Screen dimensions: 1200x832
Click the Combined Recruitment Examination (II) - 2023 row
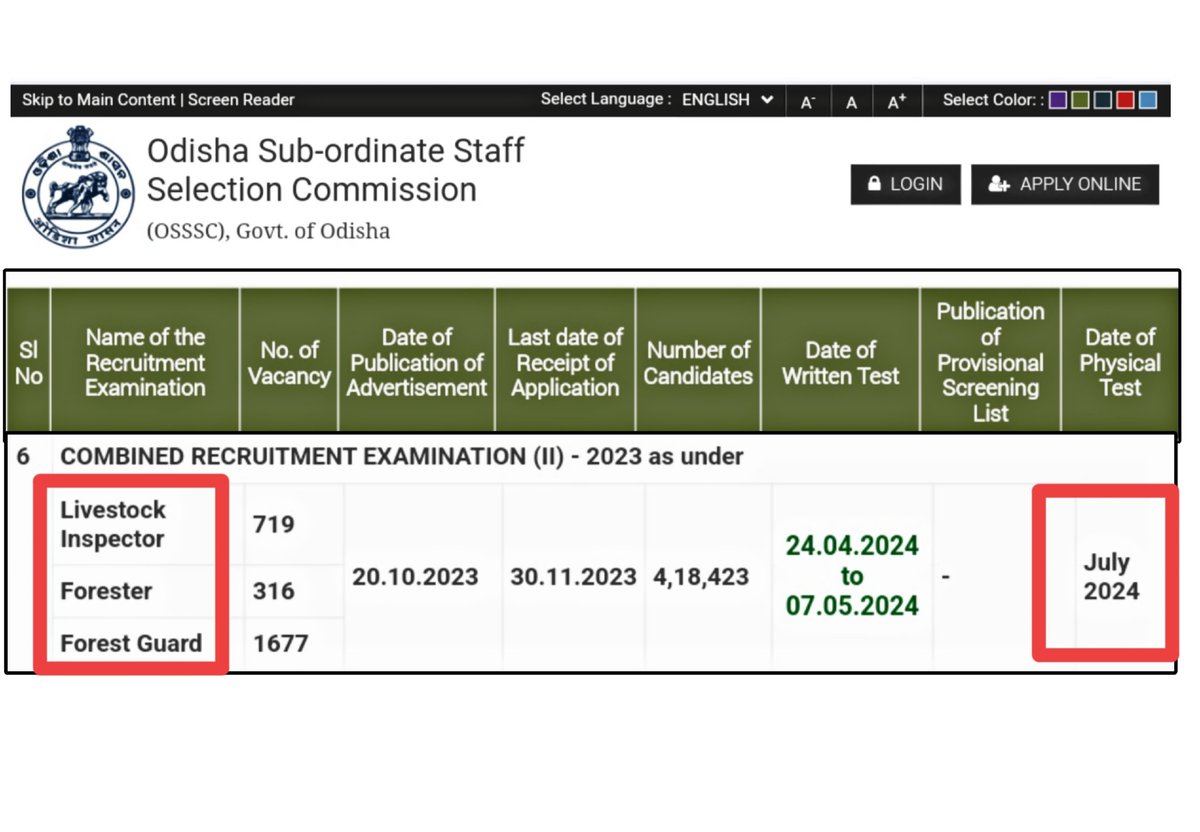tap(590, 457)
